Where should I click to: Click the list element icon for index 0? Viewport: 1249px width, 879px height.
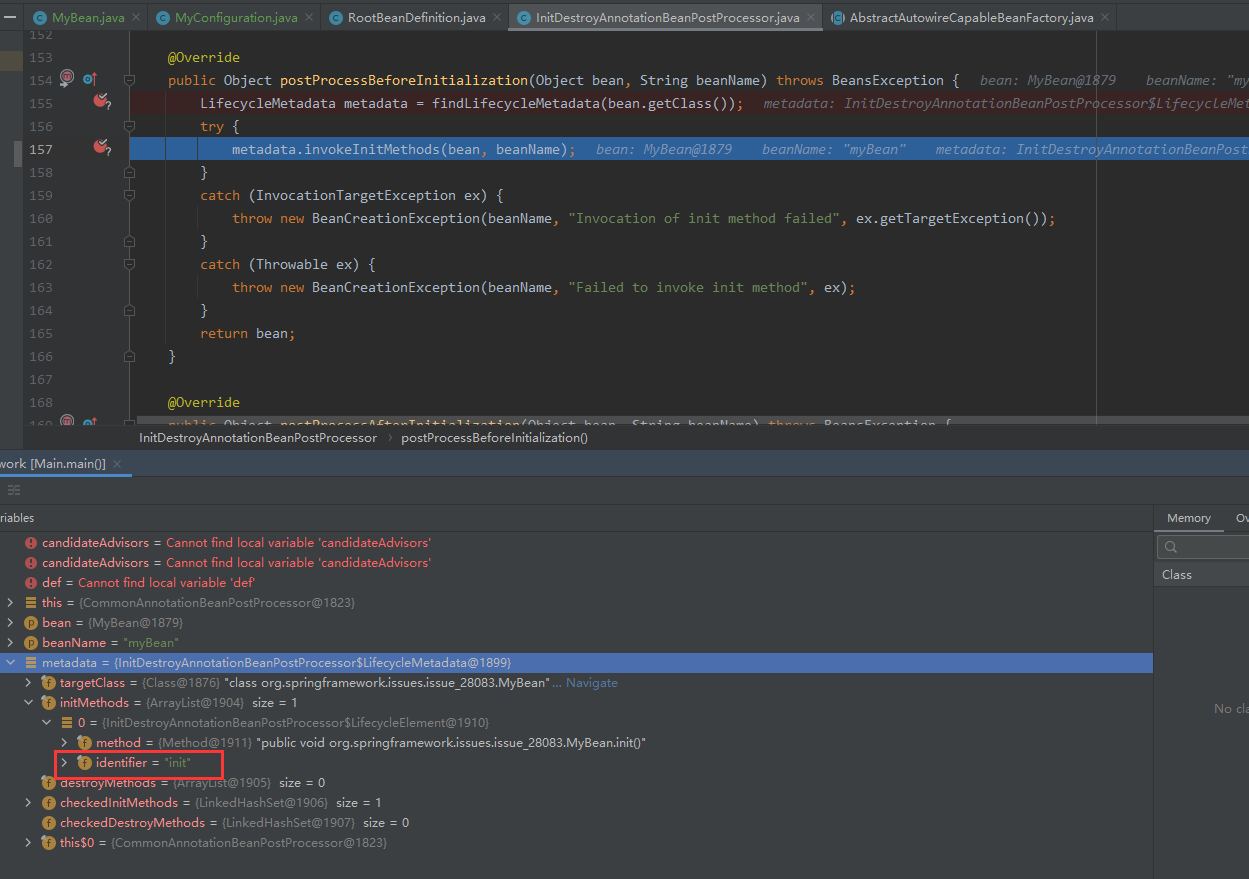[x=67, y=723]
